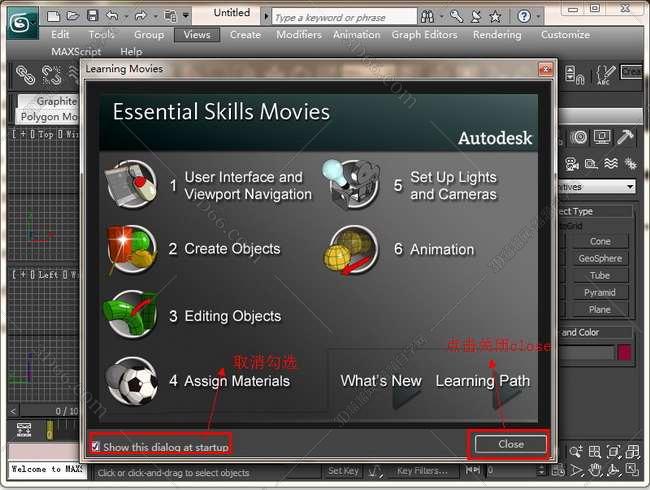Click the Tube object type button

pyautogui.click(x=600, y=275)
